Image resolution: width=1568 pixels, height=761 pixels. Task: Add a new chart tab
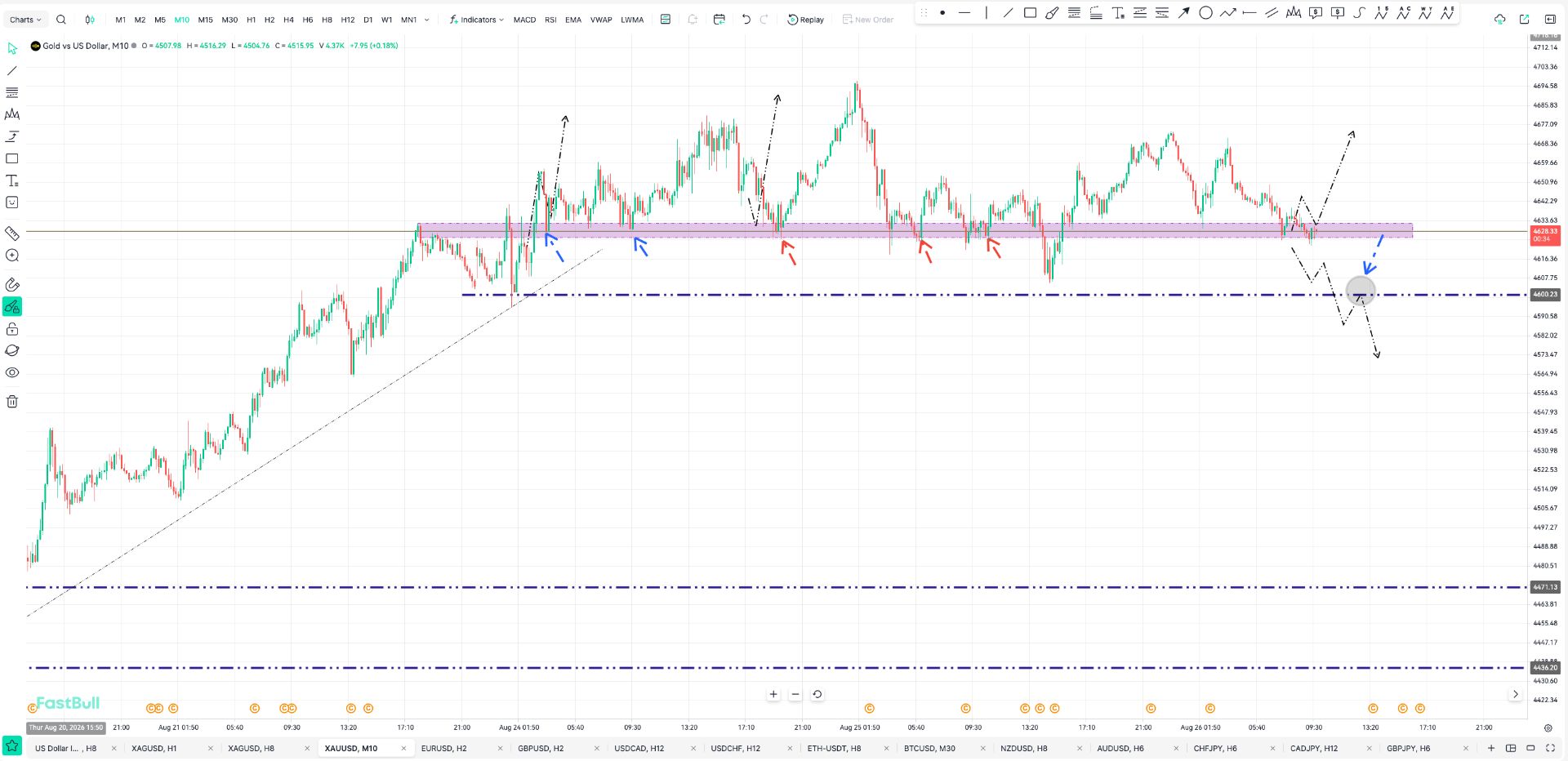coord(1490,748)
